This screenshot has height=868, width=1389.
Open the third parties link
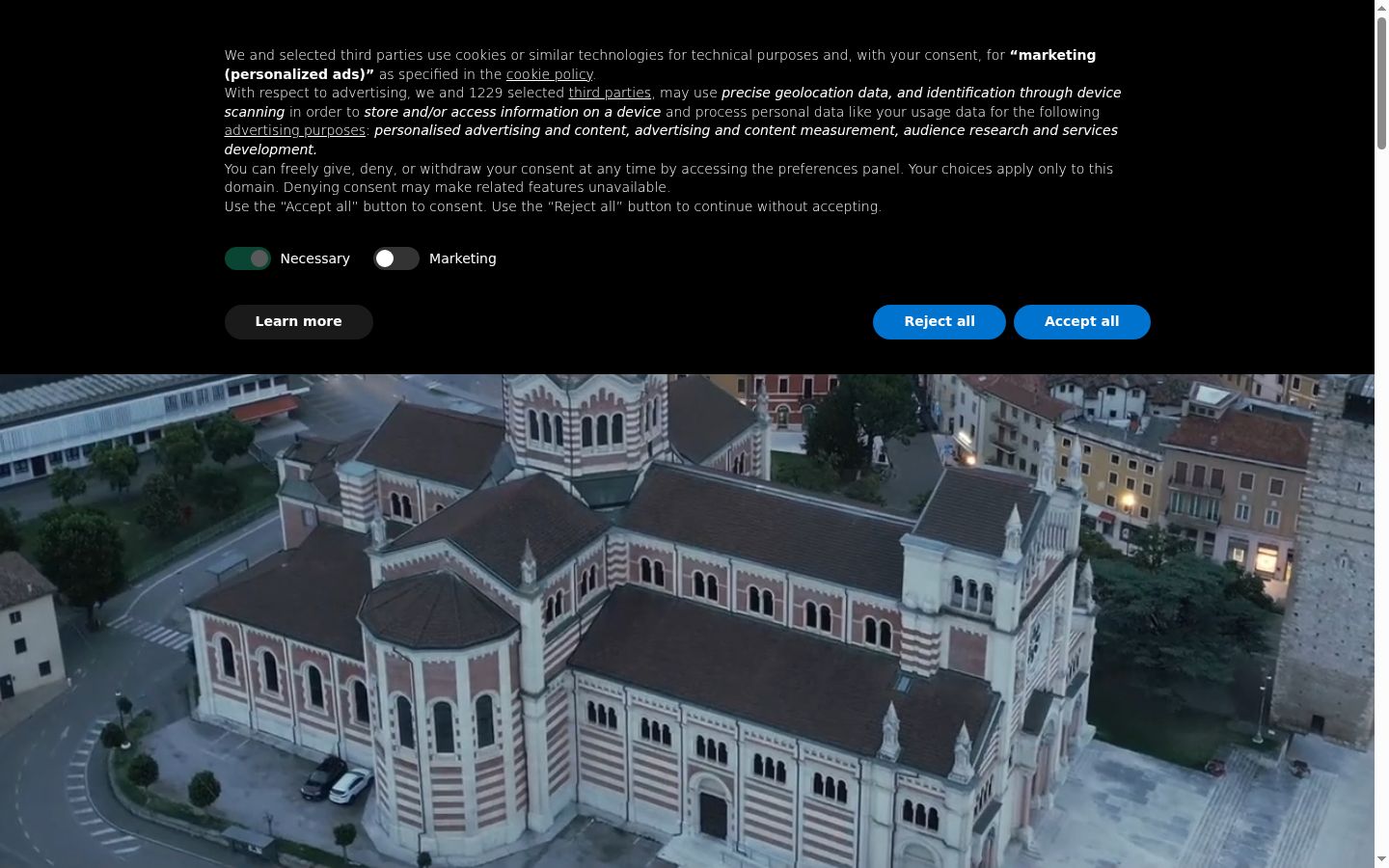610,93
